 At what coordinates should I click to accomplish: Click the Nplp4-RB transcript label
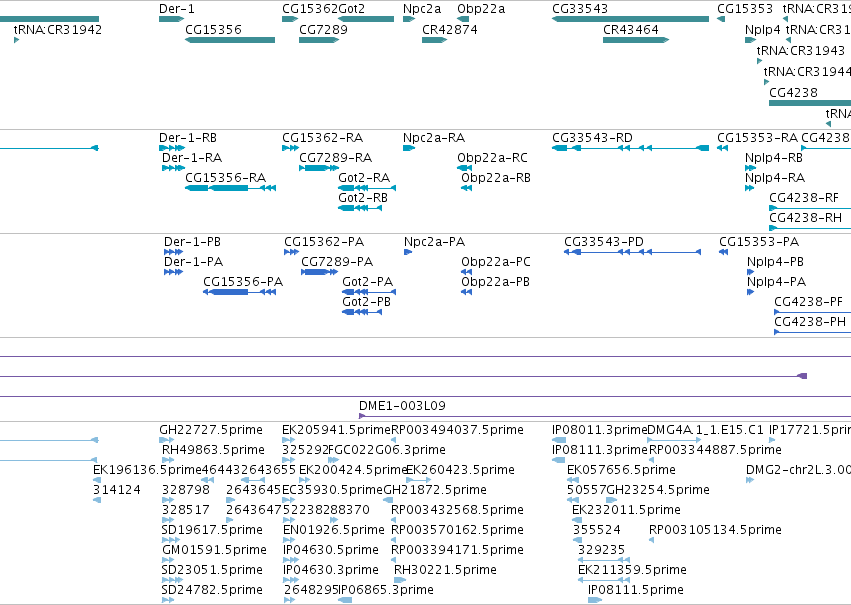tap(773, 158)
